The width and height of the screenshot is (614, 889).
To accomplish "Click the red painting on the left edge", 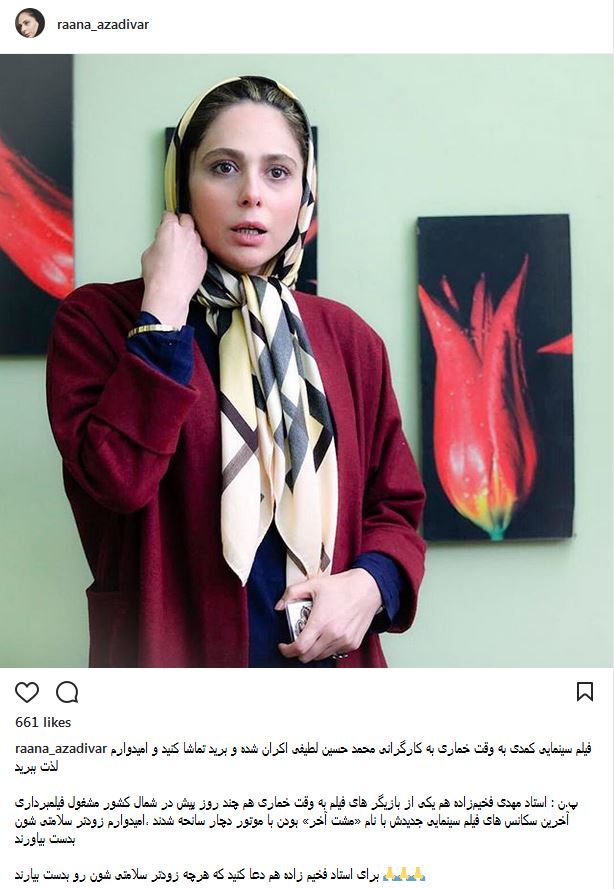I will pos(36,204).
